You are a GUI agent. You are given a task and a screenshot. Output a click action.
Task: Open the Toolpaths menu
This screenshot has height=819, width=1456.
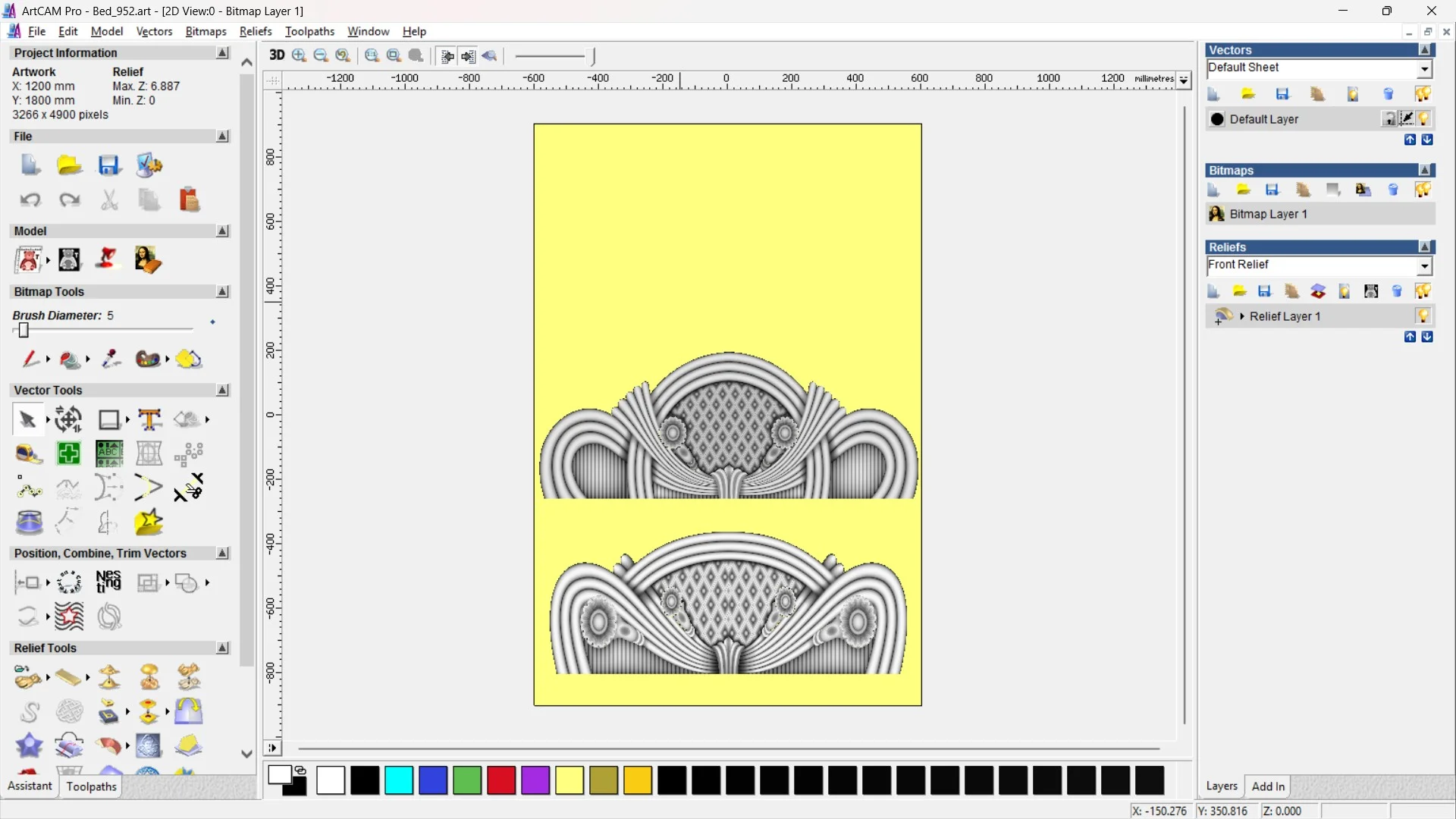[x=309, y=31]
